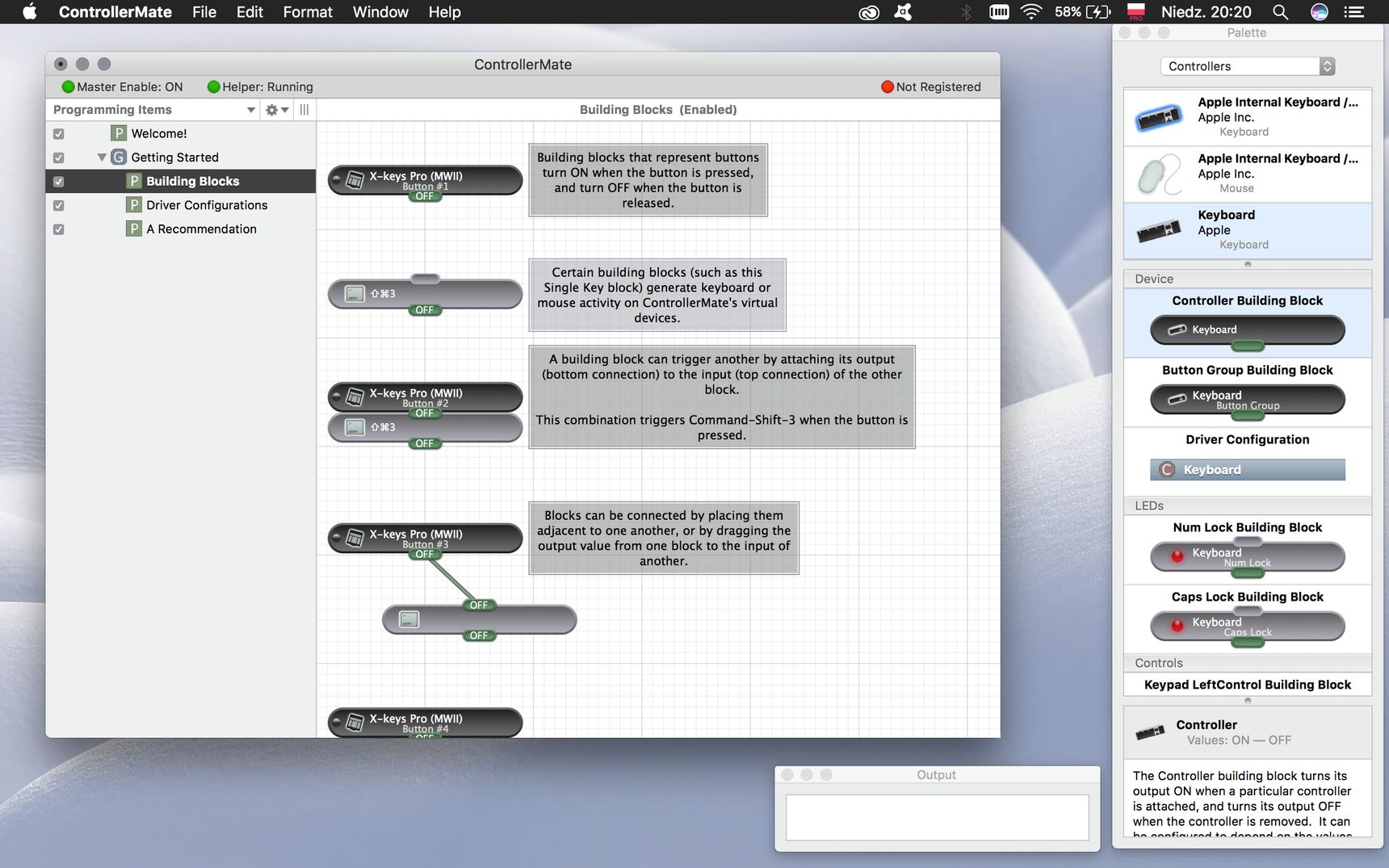Open the Edit menu
Viewport: 1389px width, 868px height.
(250, 12)
